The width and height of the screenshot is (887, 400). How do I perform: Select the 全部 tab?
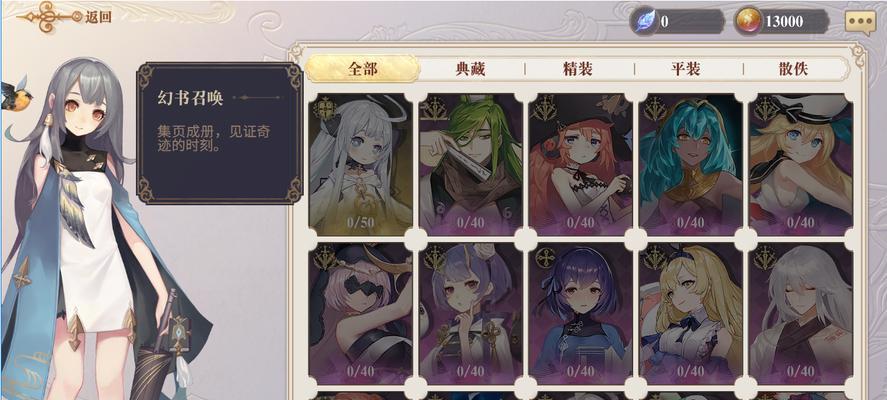[x=363, y=69]
